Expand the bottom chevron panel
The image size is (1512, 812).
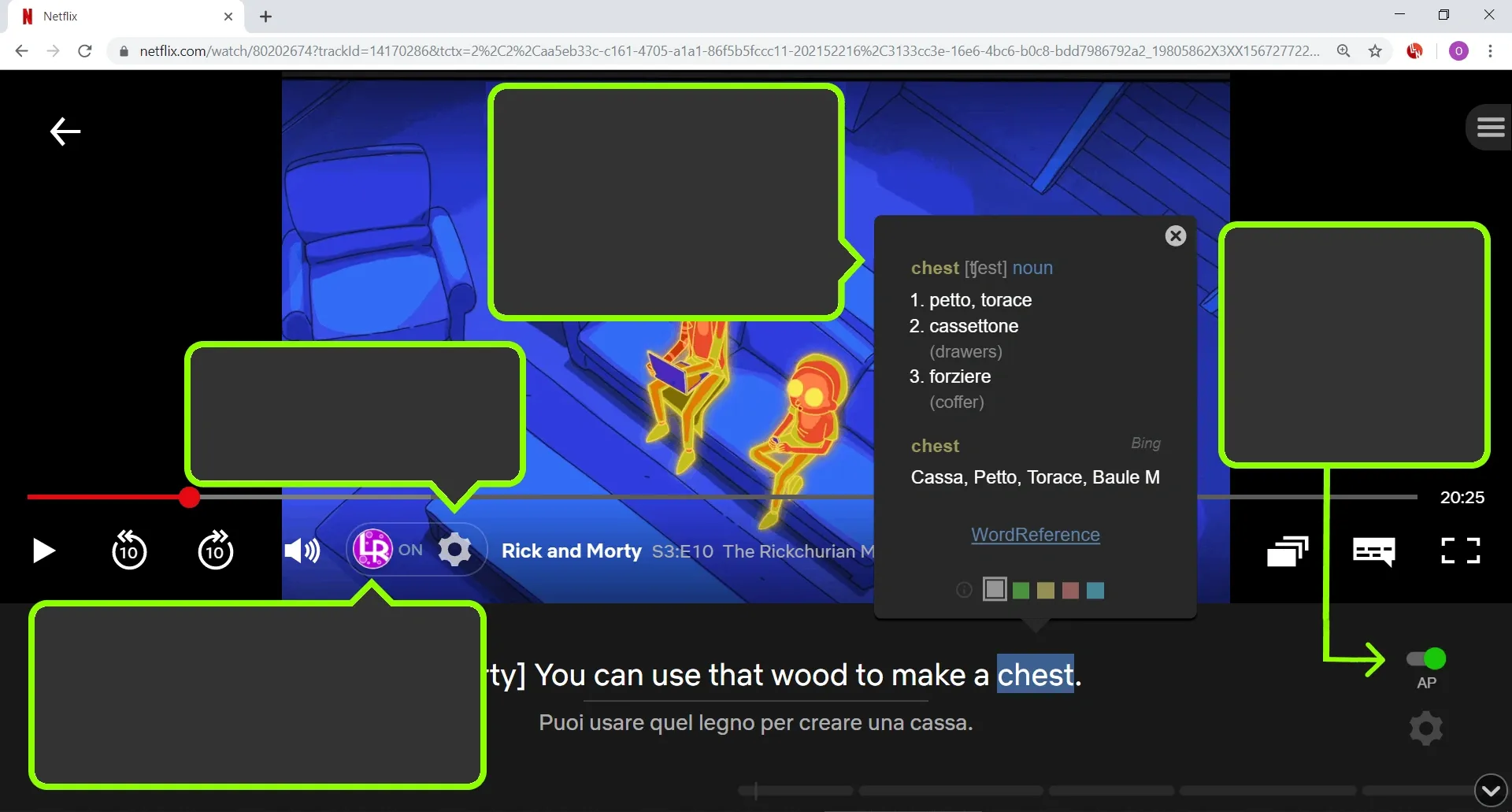point(1490,790)
